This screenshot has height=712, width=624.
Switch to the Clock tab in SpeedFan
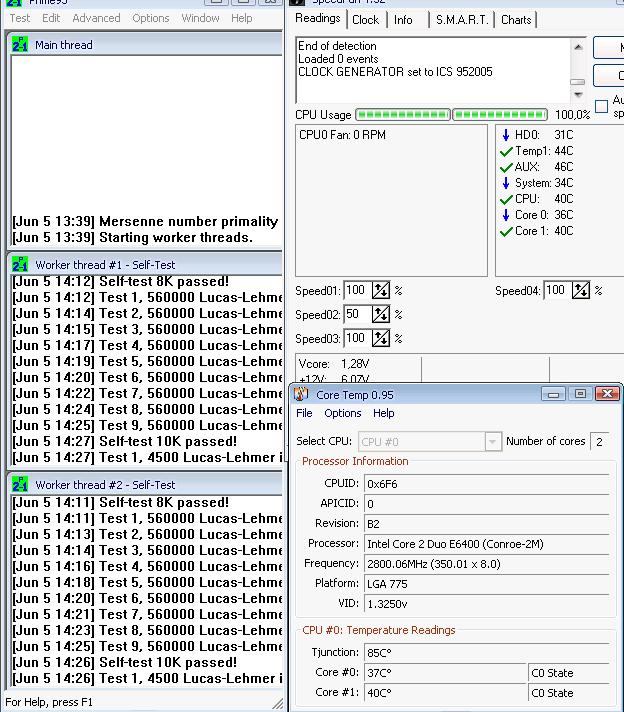tap(366, 20)
